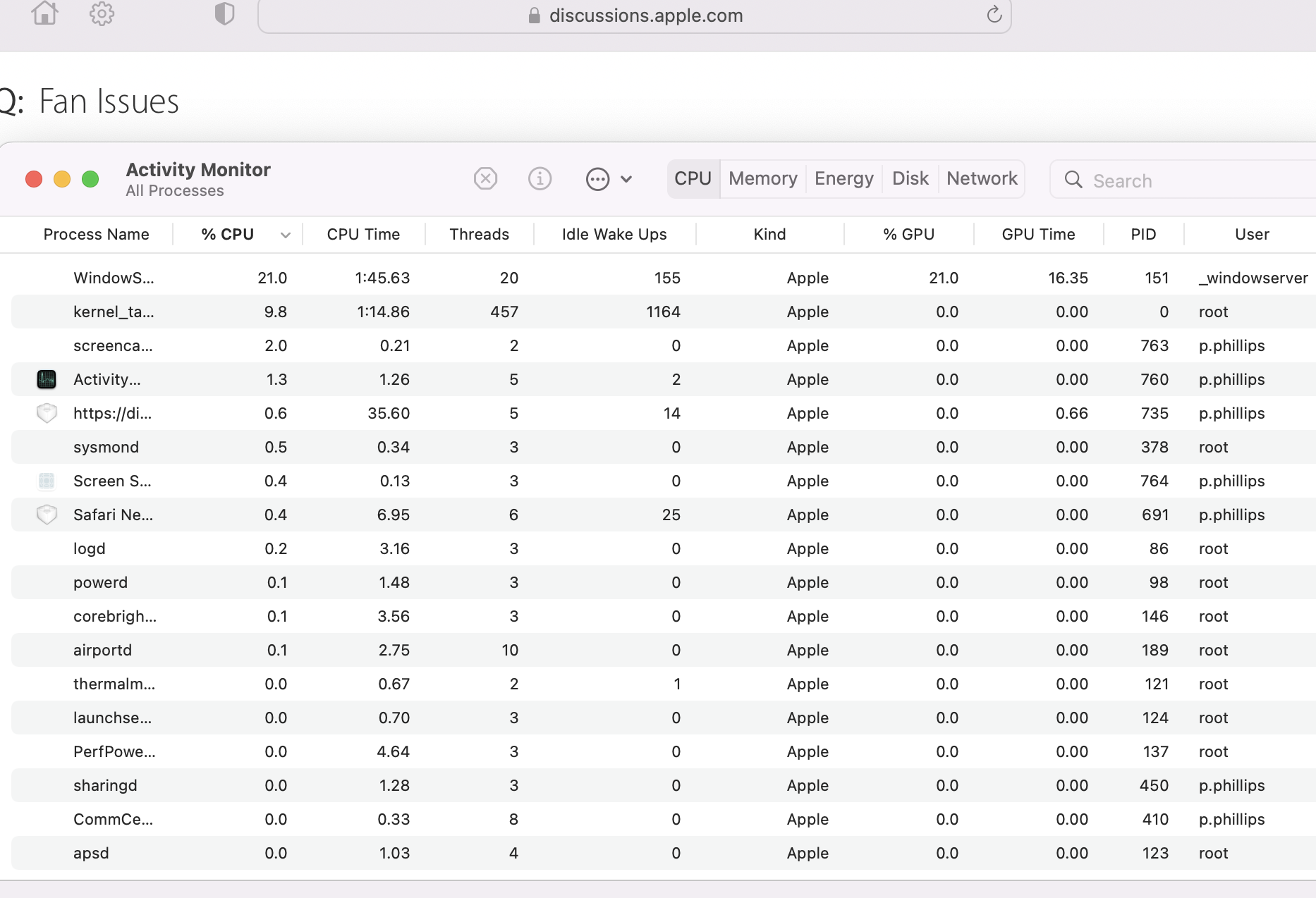
Task: Click the magnifier icon in search field
Action: [x=1073, y=180]
